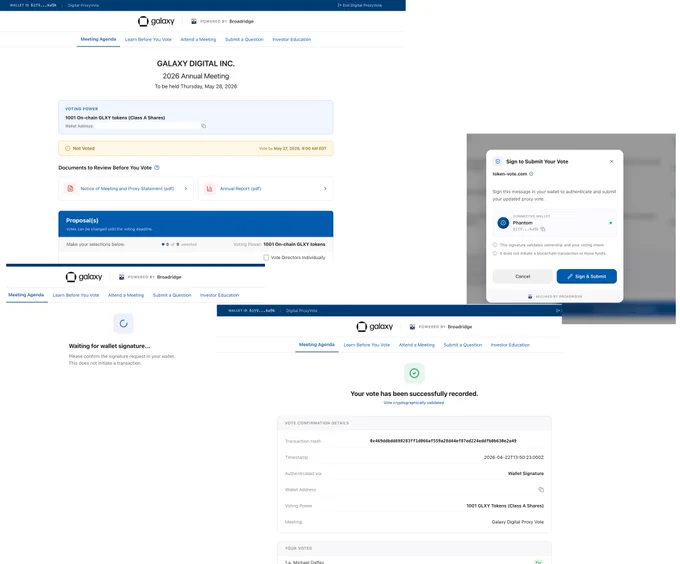Click circle beside 'does not initiate blockchain transaction'

pos(495,253)
